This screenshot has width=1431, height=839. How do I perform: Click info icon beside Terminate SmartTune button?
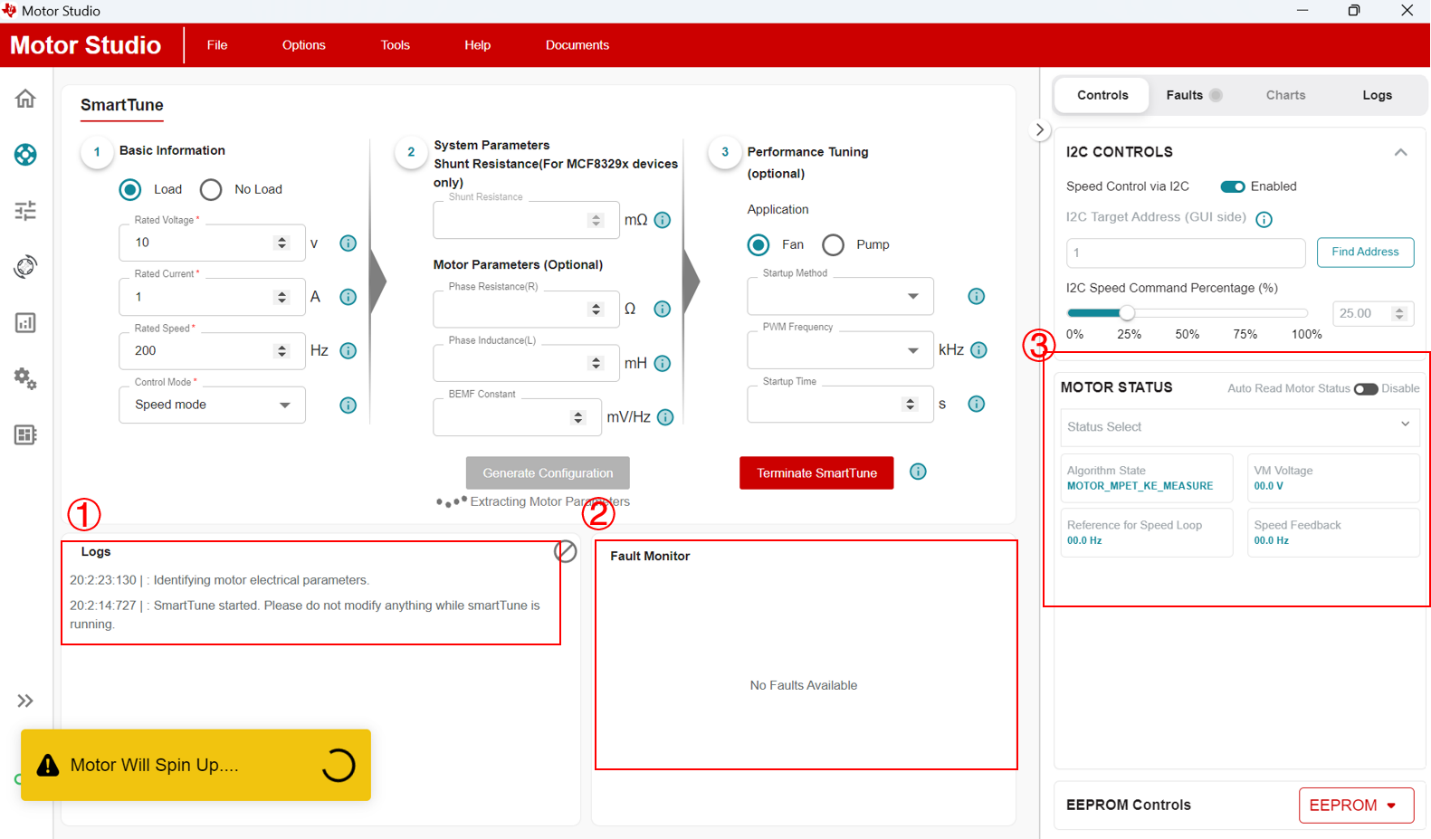(x=918, y=472)
